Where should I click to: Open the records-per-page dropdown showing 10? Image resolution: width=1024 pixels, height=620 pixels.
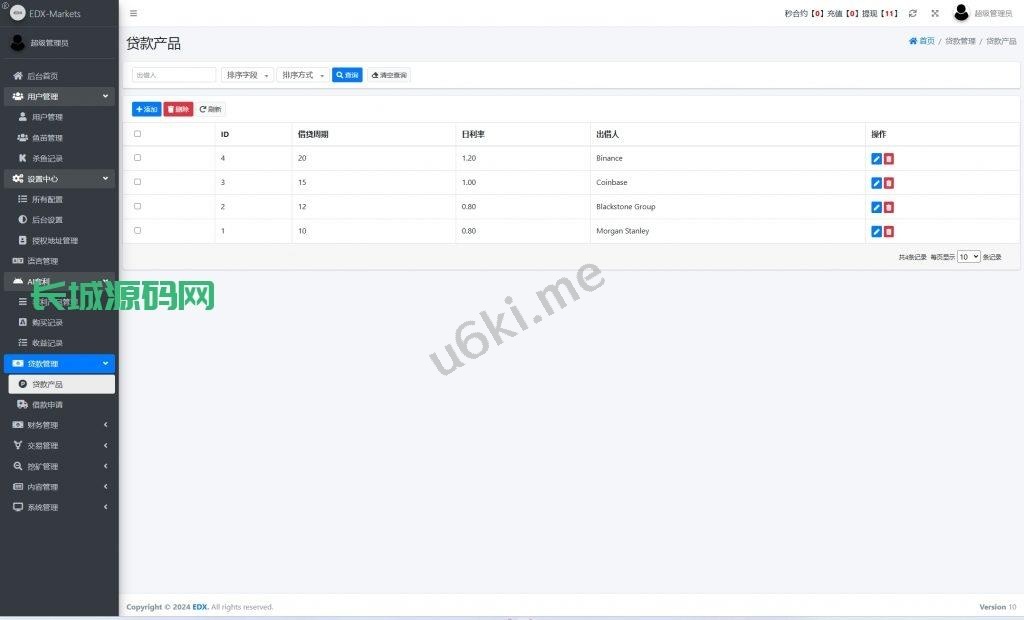(968, 257)
